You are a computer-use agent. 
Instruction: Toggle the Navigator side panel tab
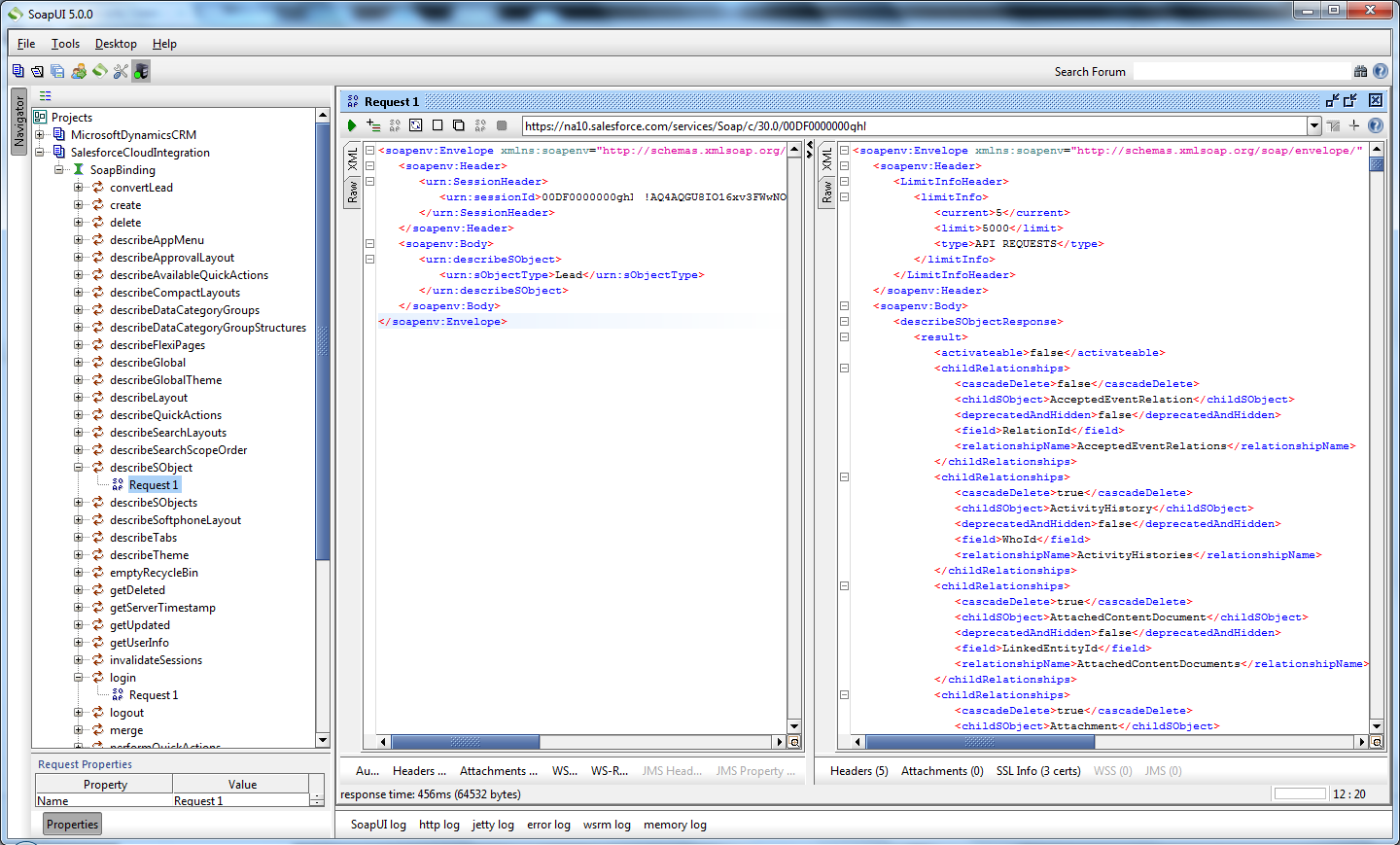(18, 122)
